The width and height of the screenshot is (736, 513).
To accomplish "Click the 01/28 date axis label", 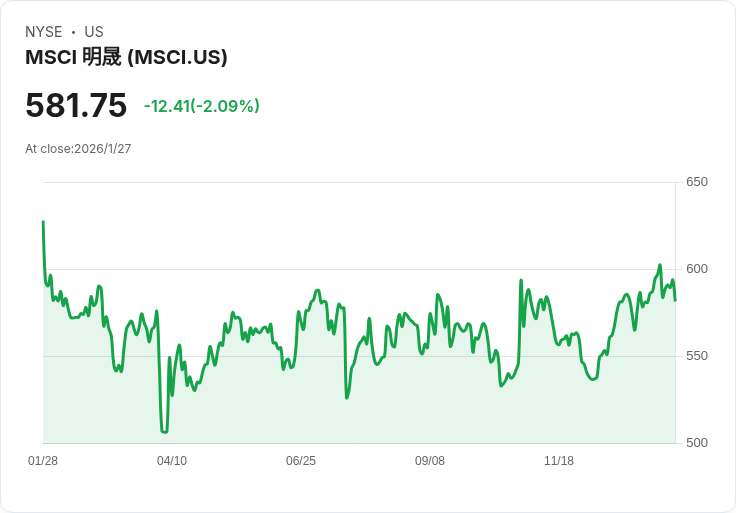I will point(43,461).
